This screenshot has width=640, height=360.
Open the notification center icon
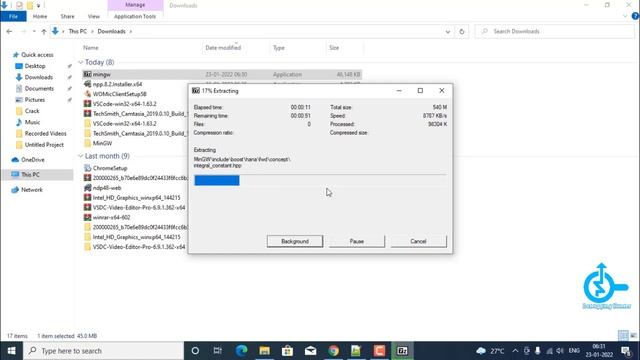pyautogui.click(x=626, y=351)
